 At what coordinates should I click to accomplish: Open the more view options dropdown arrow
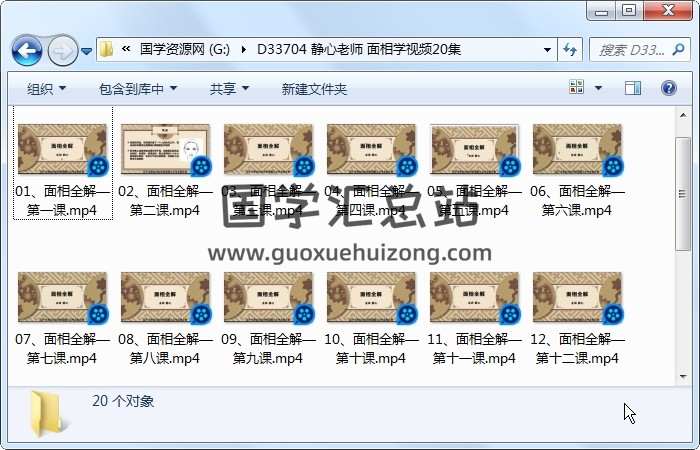pos(598,89)
